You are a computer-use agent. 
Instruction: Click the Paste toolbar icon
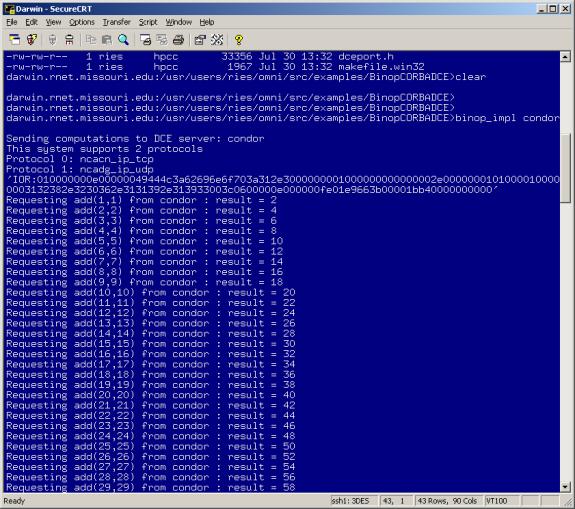tap(107, 39)
